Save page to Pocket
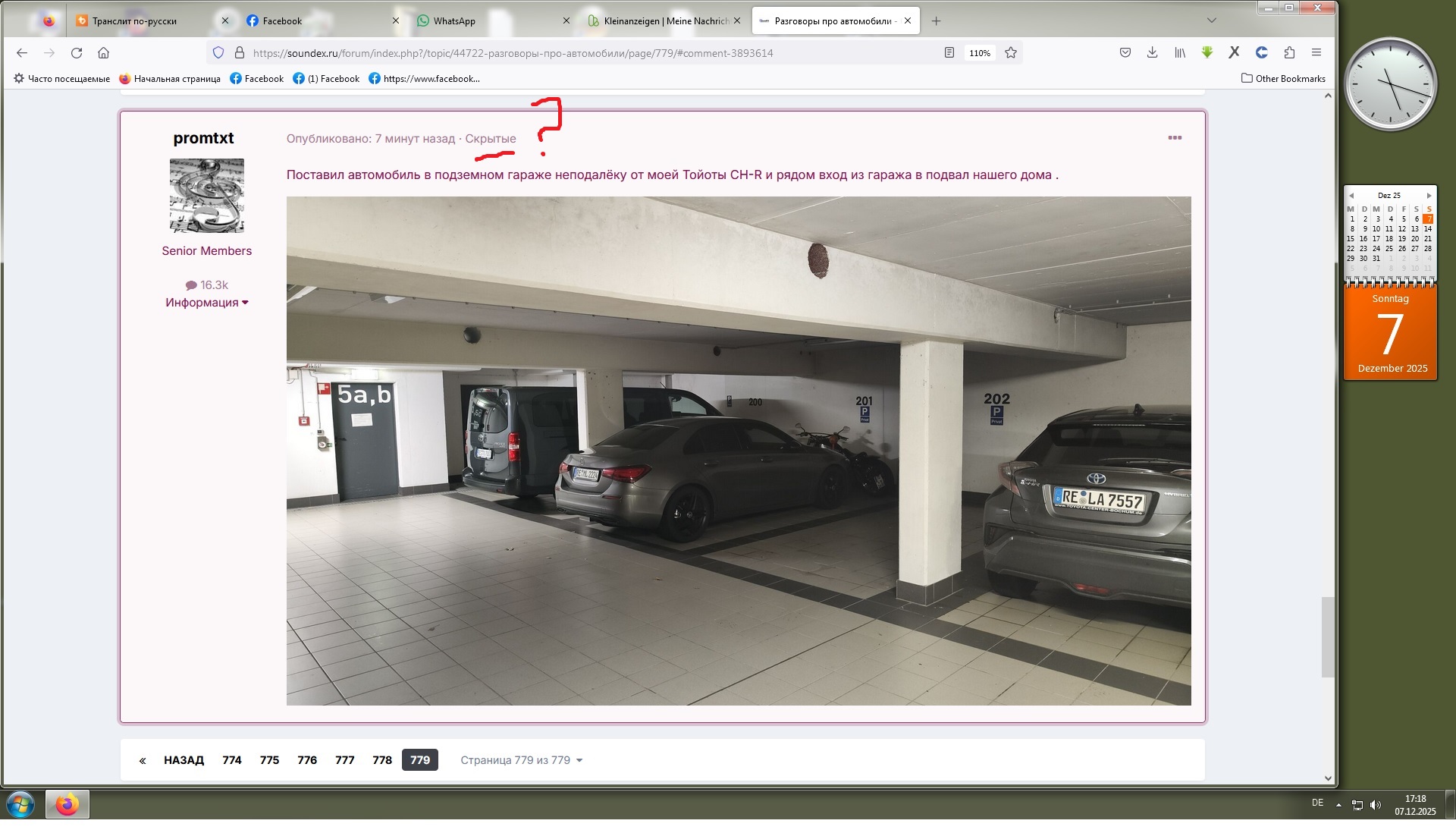Image resolution: width=1456 pixels, height=833 pixels. (x=1125, y=52)
